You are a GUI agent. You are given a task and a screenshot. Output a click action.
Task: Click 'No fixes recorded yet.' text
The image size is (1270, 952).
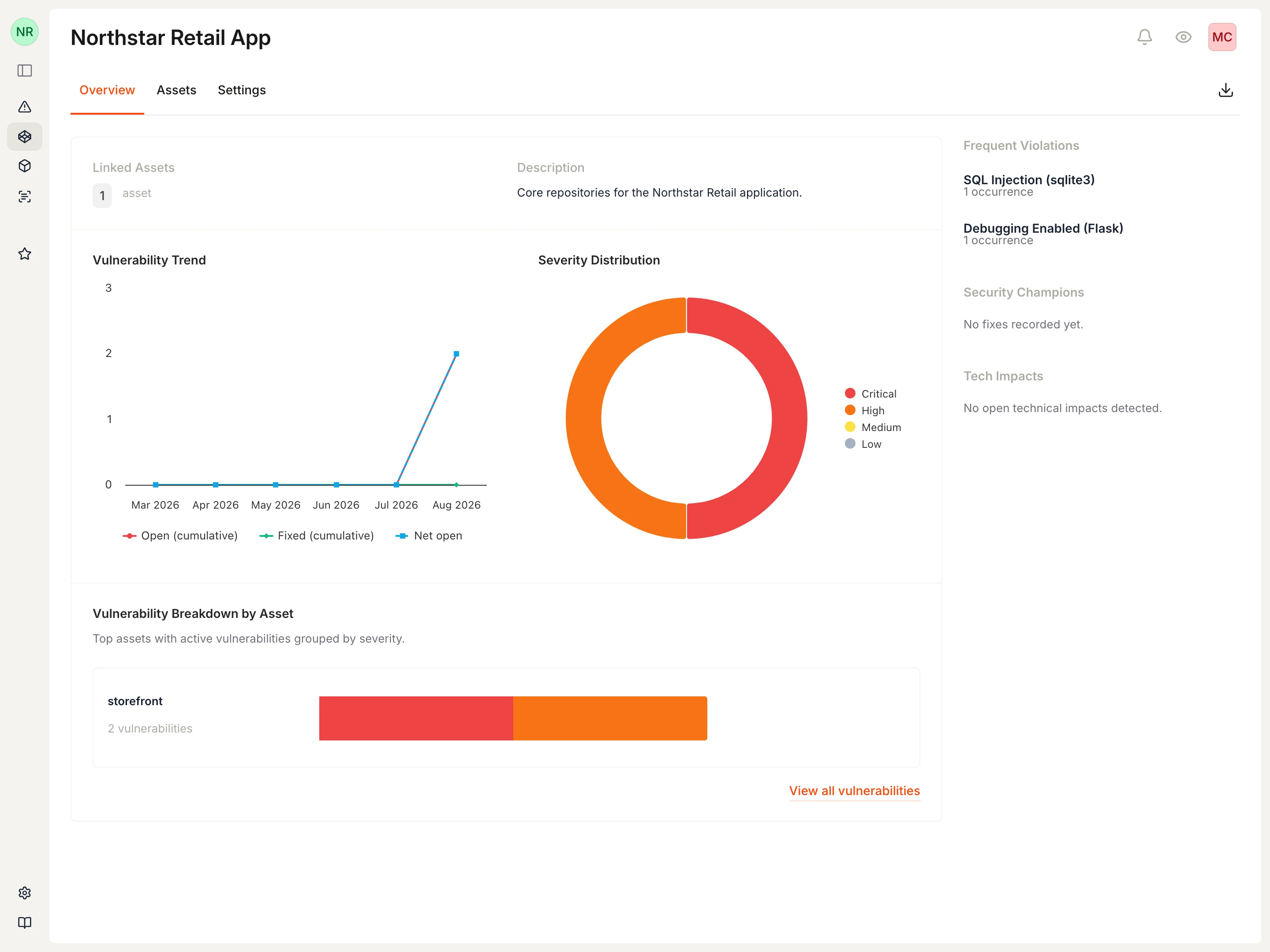1023,324
